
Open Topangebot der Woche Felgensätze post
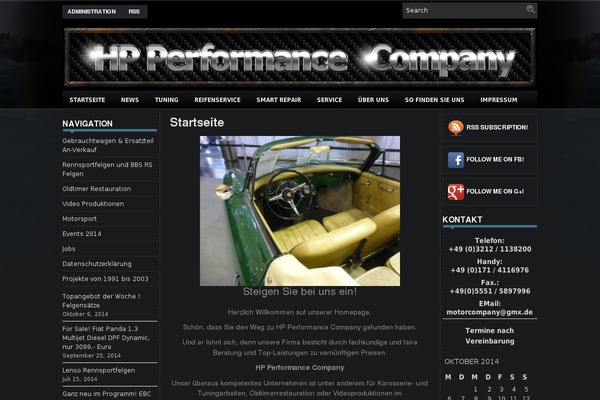pyautogui.click(x=101, y=301)
